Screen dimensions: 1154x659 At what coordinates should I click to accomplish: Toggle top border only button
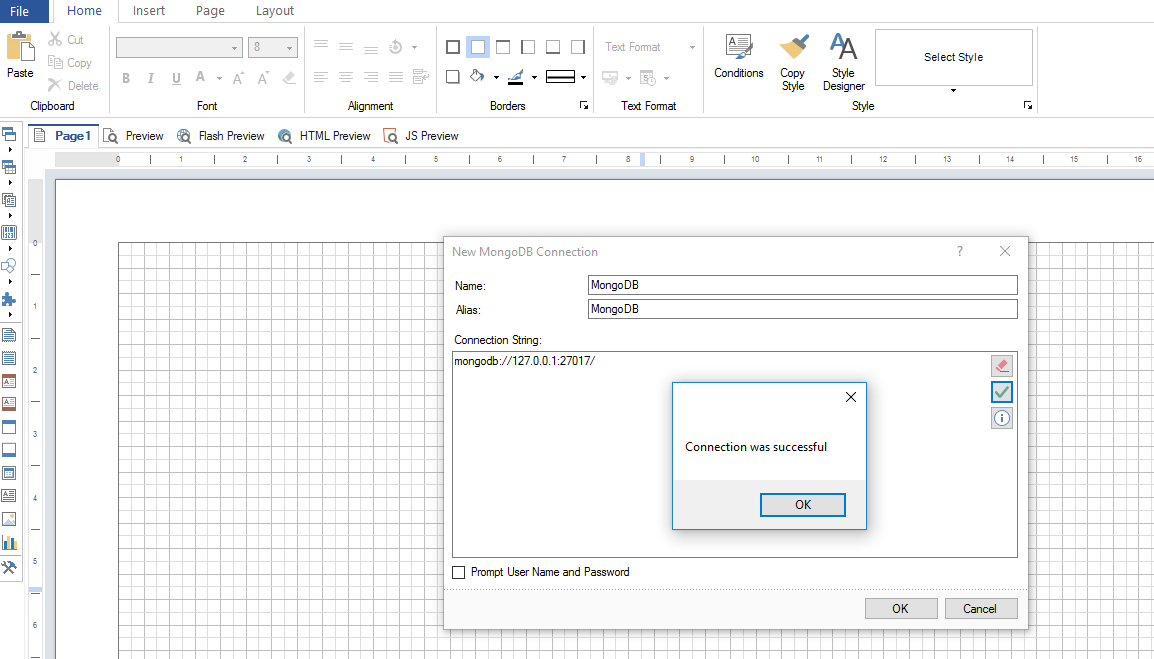pos(503,47)
